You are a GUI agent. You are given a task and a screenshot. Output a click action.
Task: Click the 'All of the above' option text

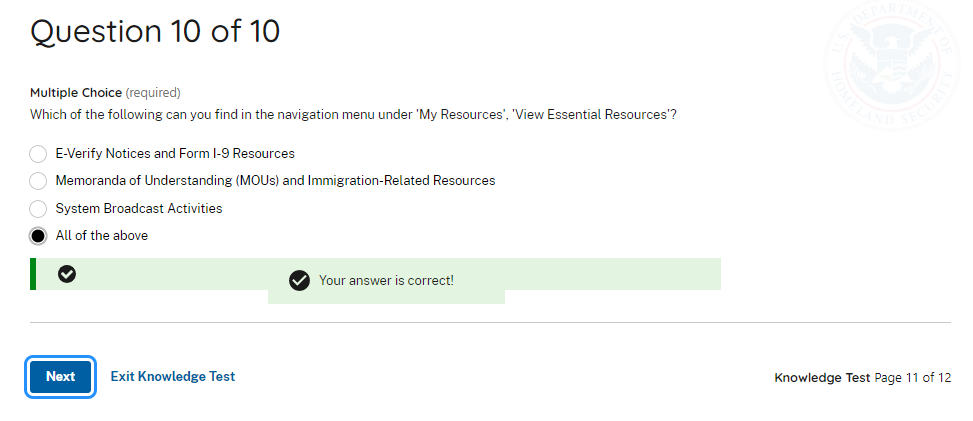[102, 236]
